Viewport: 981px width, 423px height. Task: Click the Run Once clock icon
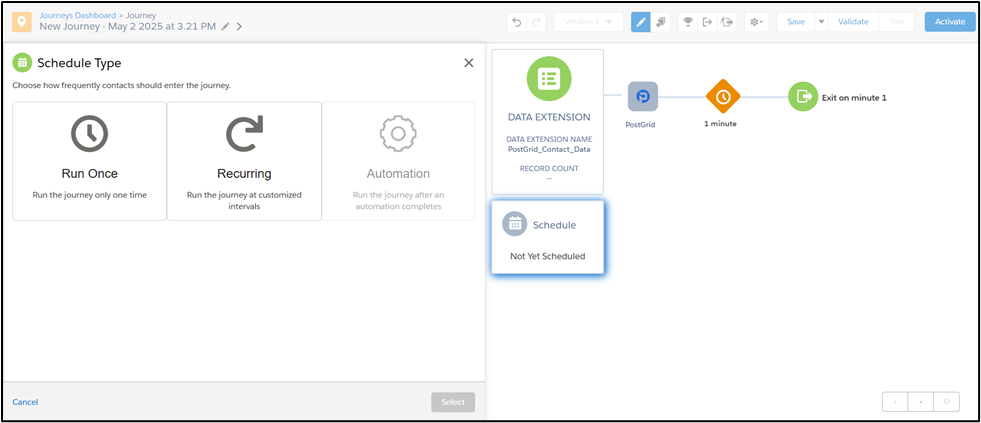pyautogui.click(x=89, y=133)
